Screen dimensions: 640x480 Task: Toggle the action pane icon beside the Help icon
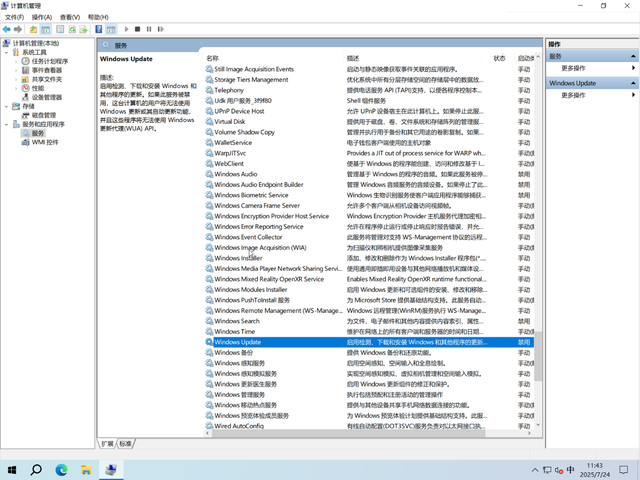111,29
